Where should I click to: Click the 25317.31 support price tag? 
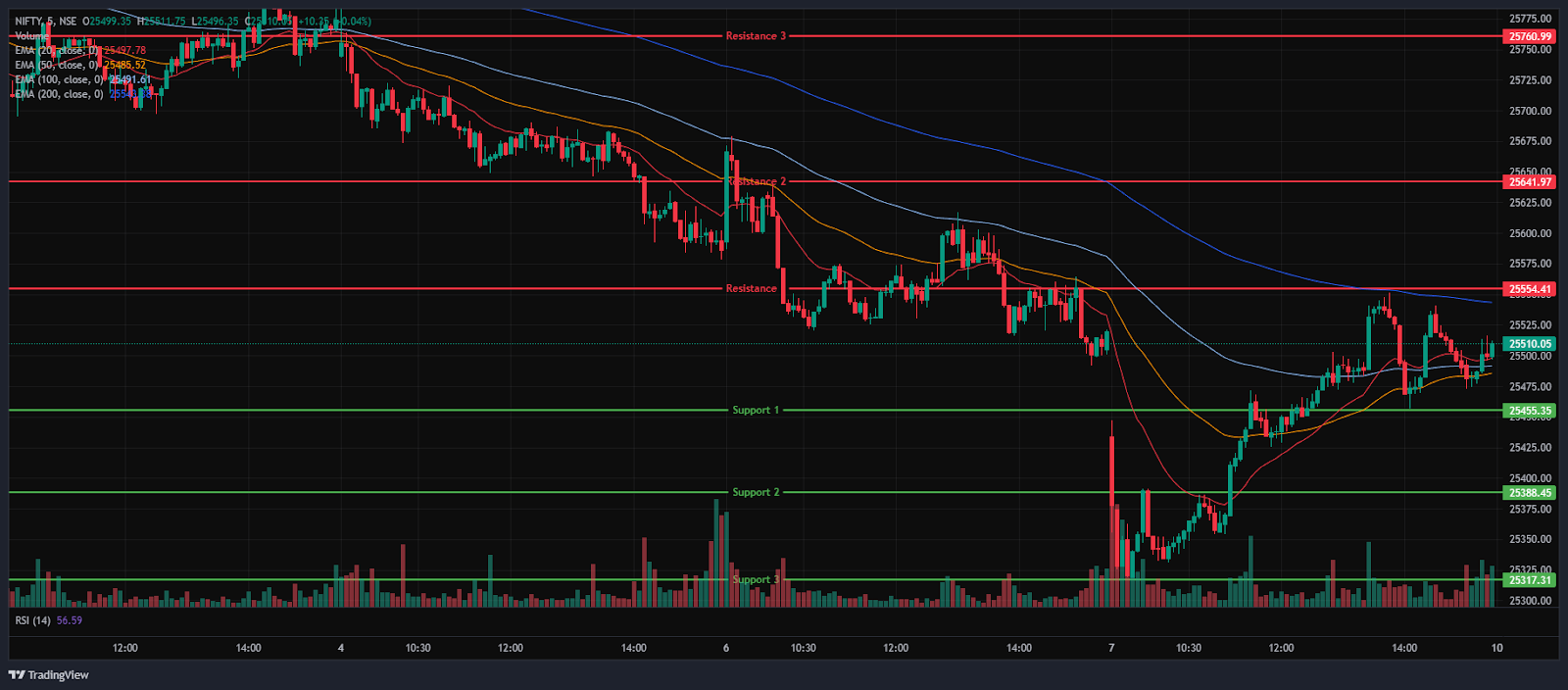1530,580
